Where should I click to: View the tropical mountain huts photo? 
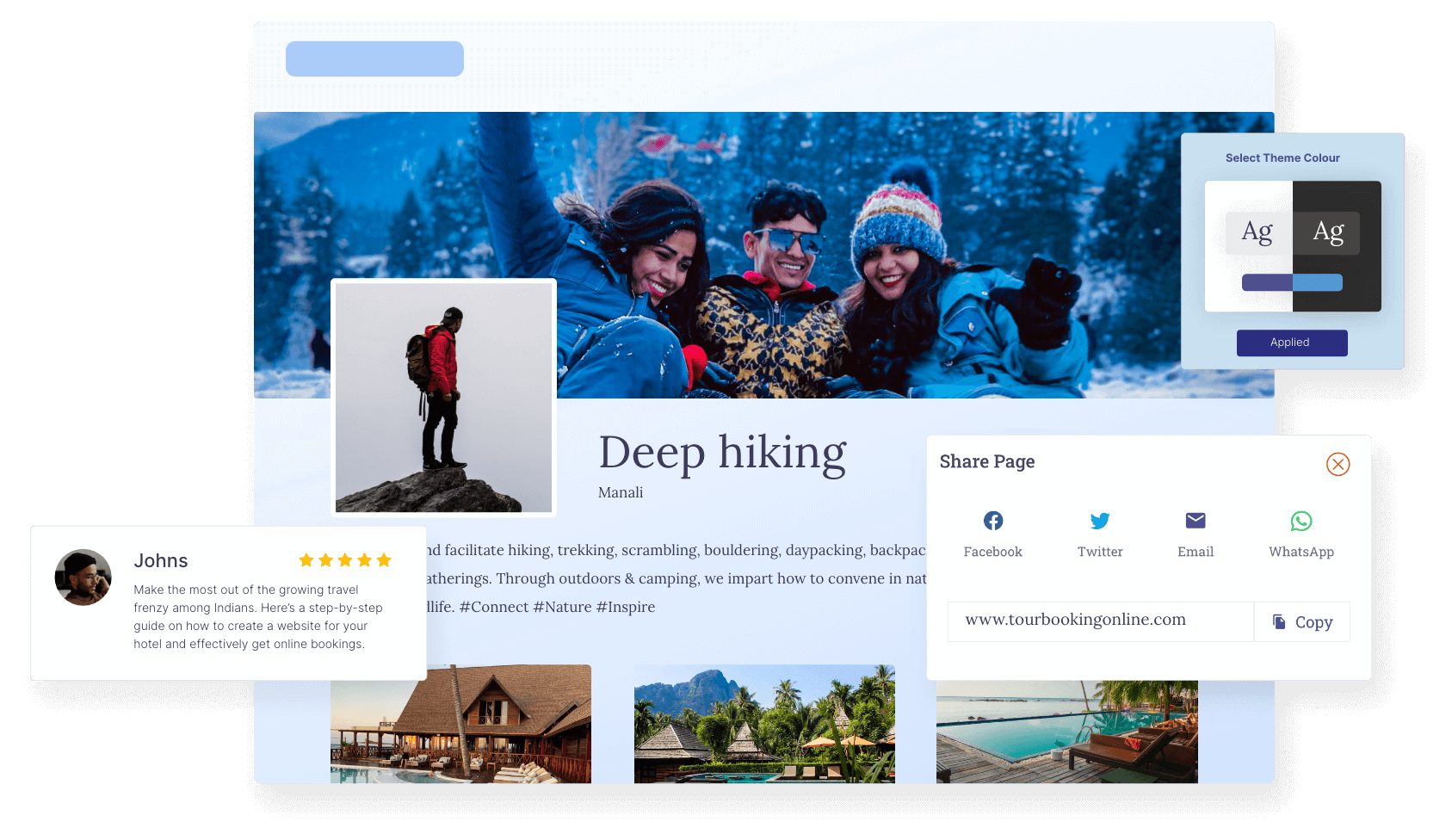click(764, 724)
